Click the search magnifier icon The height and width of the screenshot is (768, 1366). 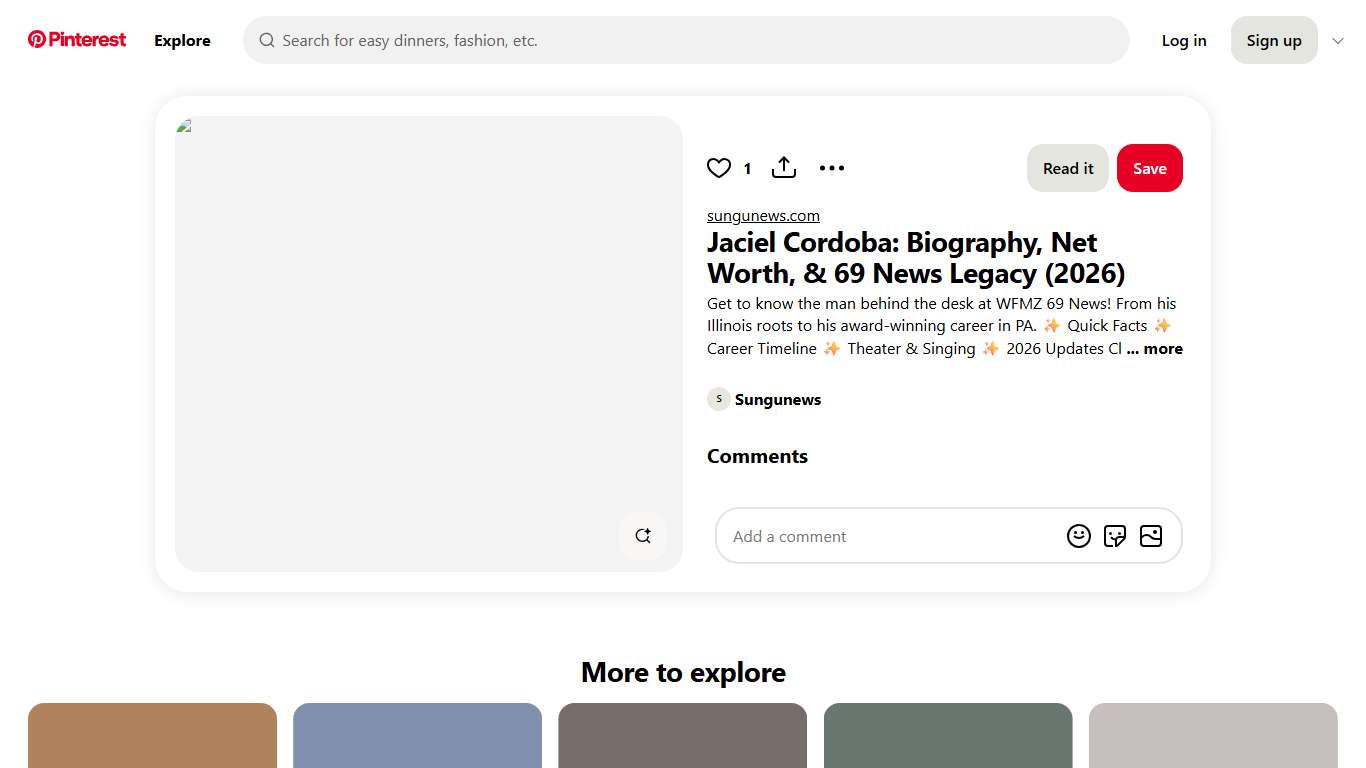(x=267, y=40)
